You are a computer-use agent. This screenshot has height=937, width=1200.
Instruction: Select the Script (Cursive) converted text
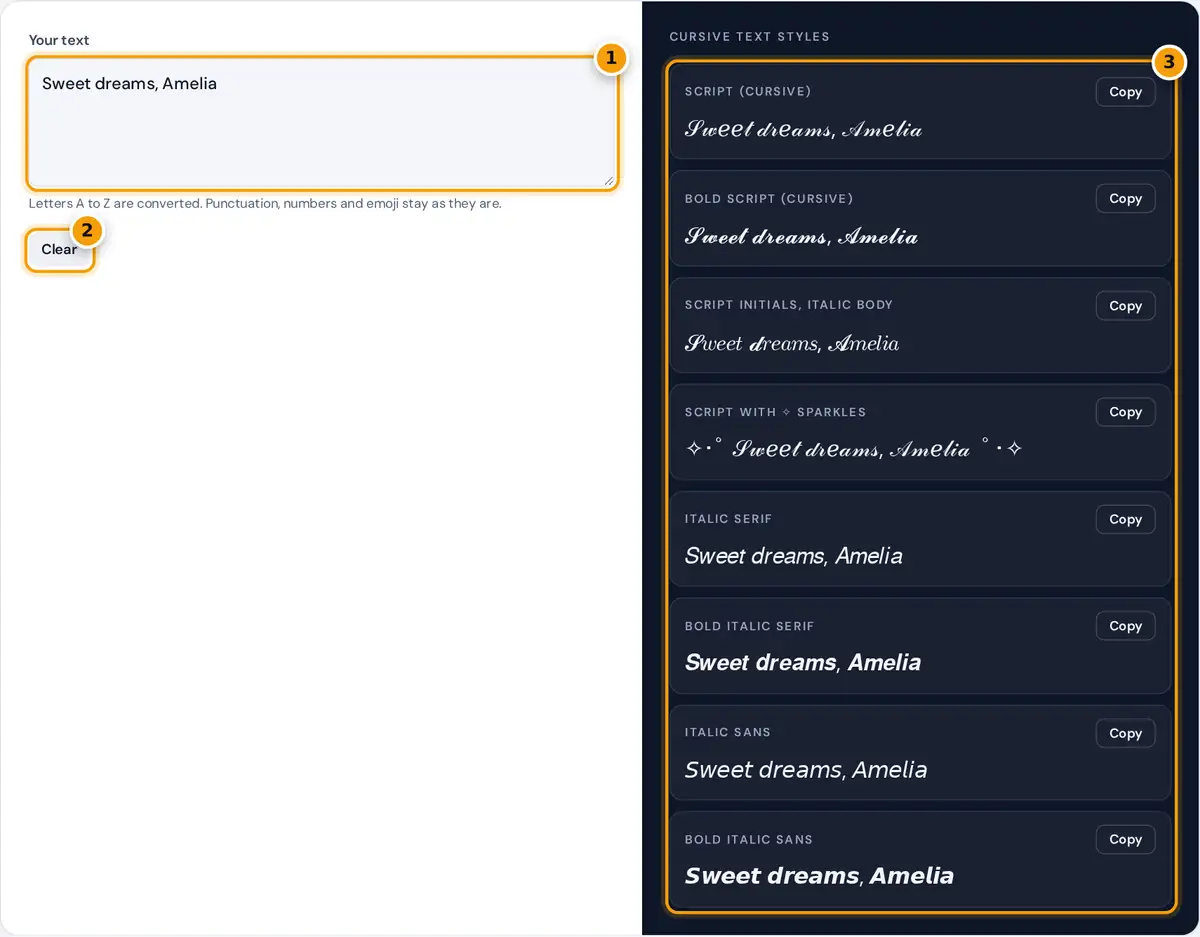click(x=803, y=129)
